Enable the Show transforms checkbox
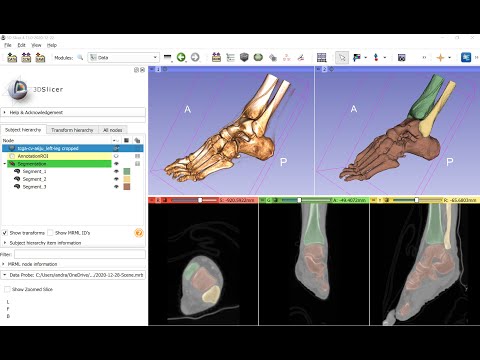Viewport: 480px width, 360px height. pyautogui.click(x=5, y=233)
